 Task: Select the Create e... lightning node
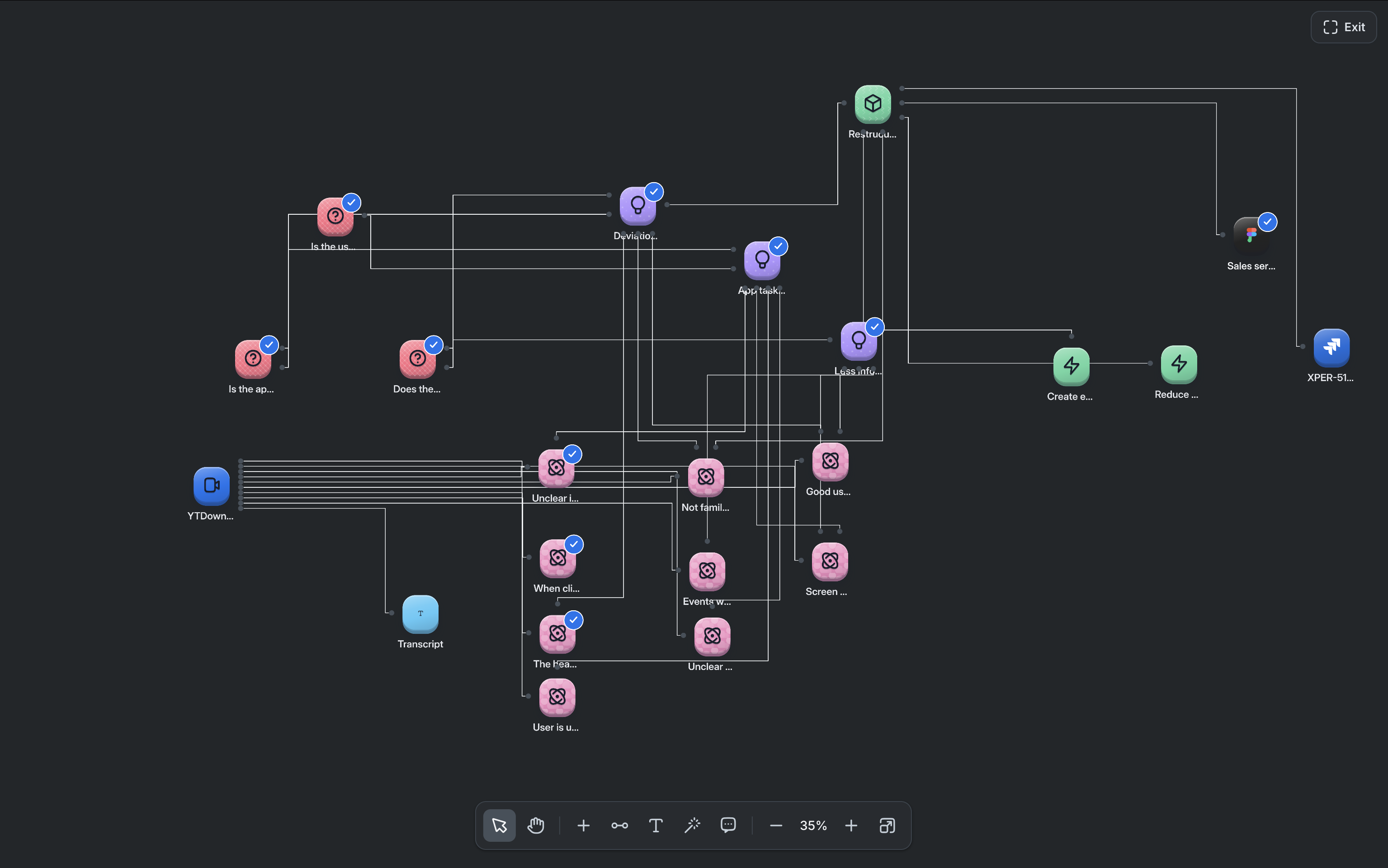pos(1071,366)
